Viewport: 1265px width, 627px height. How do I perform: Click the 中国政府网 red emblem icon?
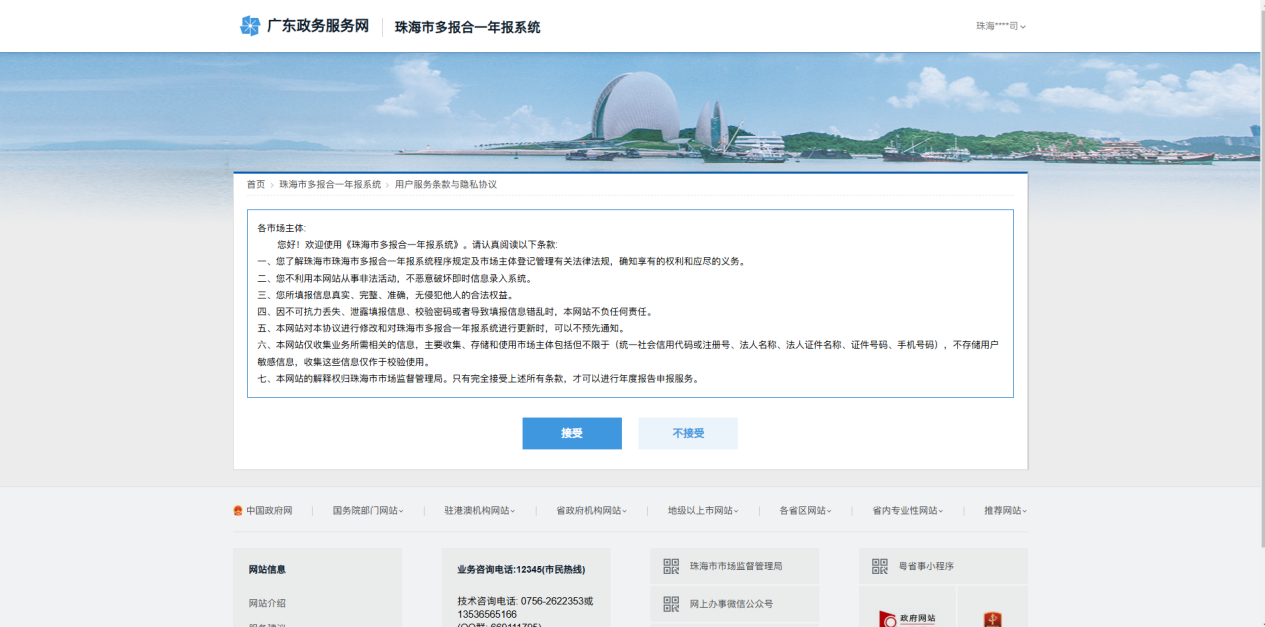[x=238, y=511]
